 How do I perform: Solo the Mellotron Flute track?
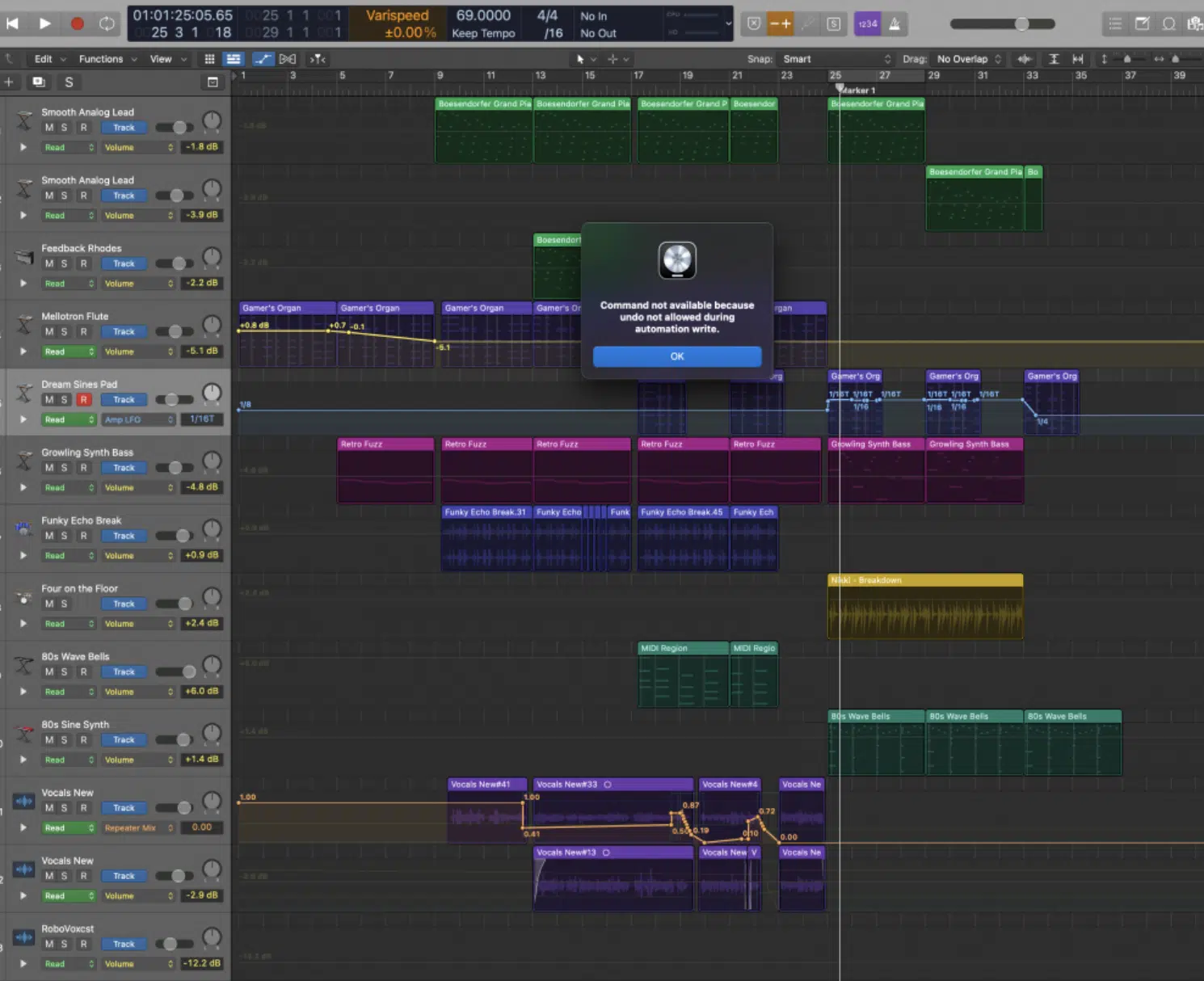click(x=65, y=331)
